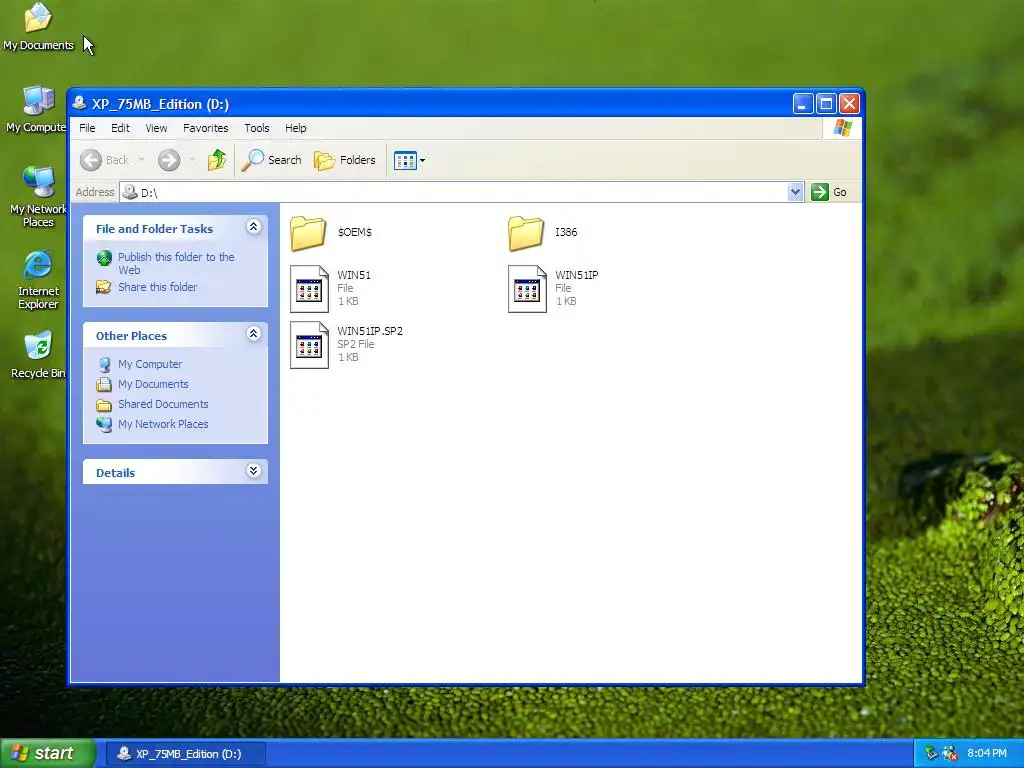Screen dimensions: 1024x768
Task: Open the File menu
Action: 87,128
